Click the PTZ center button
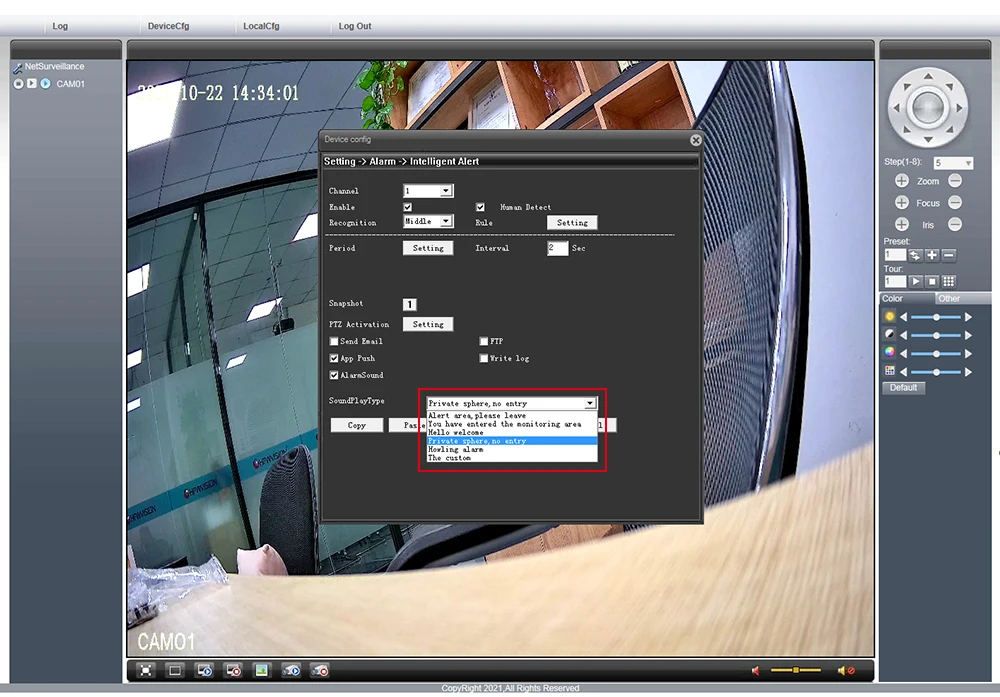The height and width of the screenshot is (697, 1000). point(928,108)
